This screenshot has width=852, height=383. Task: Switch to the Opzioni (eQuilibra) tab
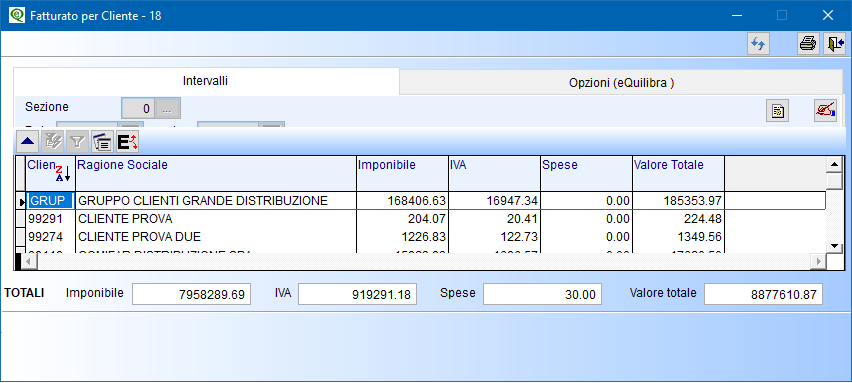622,83
